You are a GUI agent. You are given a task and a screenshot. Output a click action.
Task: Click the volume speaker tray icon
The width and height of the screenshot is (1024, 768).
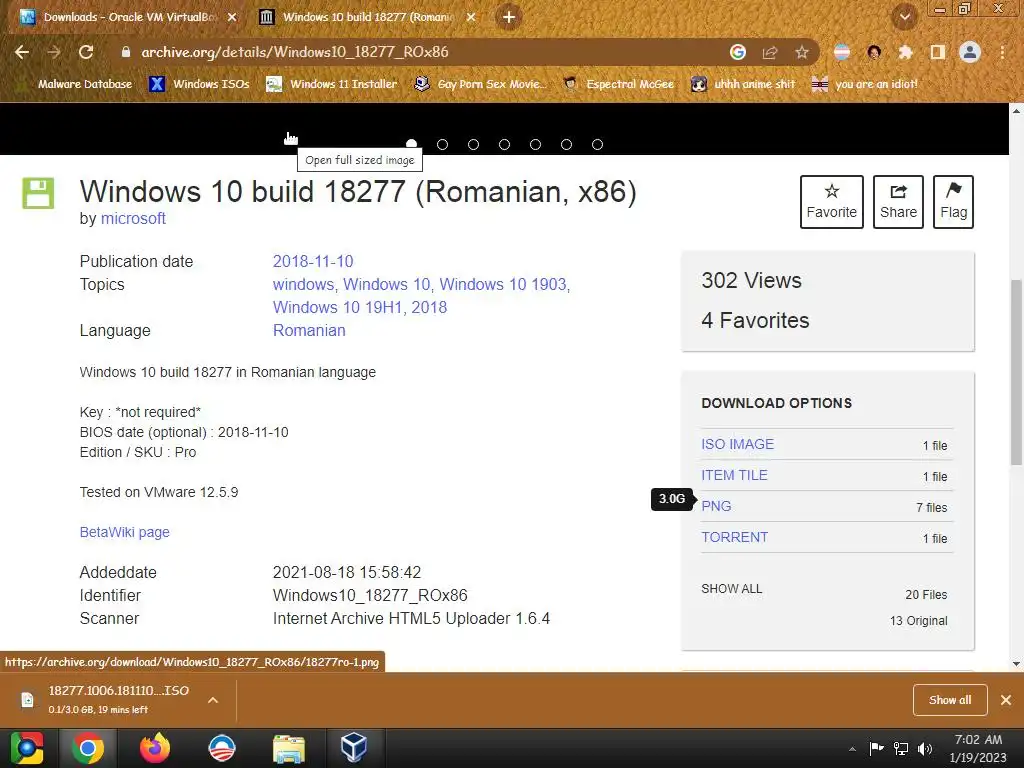[925, 749]
